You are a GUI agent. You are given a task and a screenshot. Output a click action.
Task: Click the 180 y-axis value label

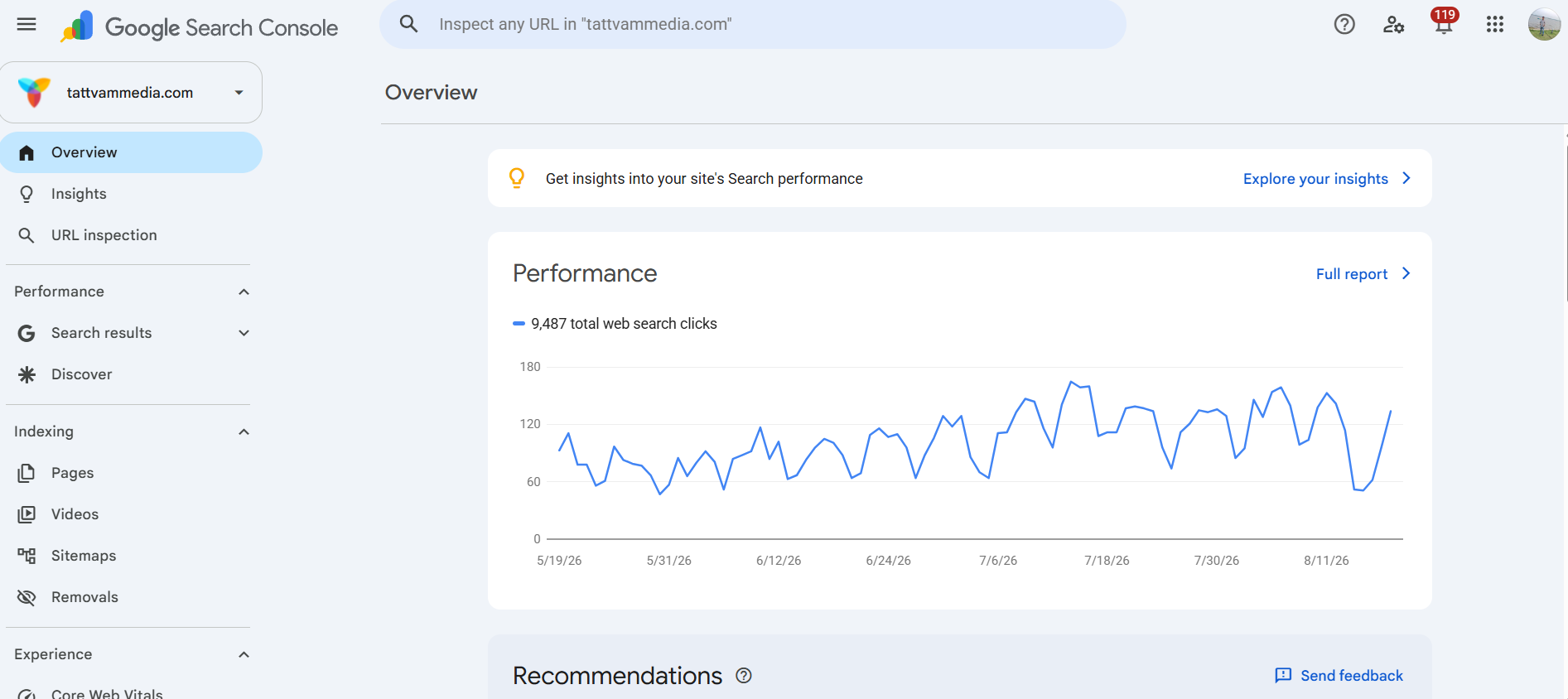coord(530,367)
